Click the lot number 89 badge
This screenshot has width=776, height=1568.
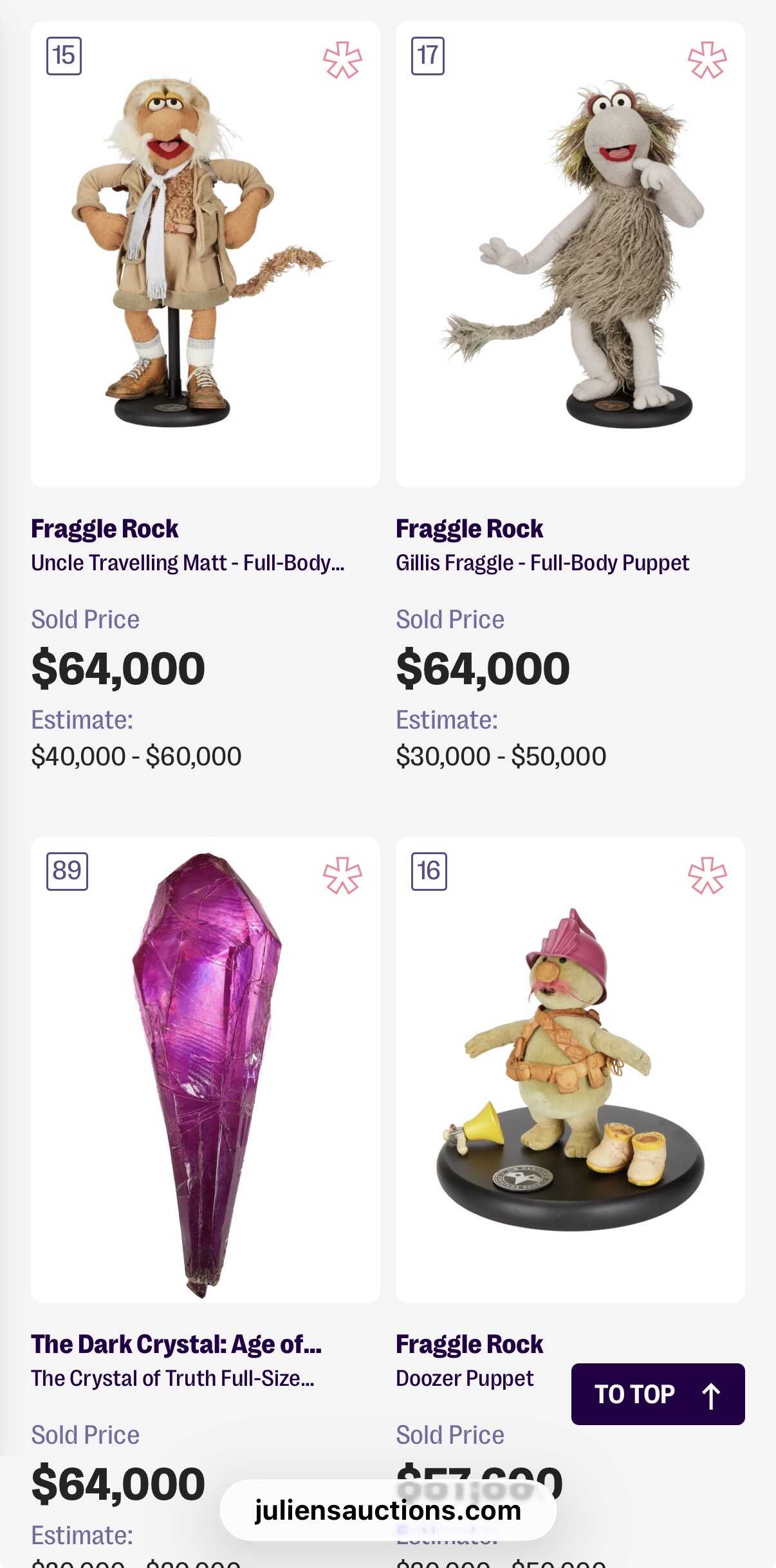point(67,871)
